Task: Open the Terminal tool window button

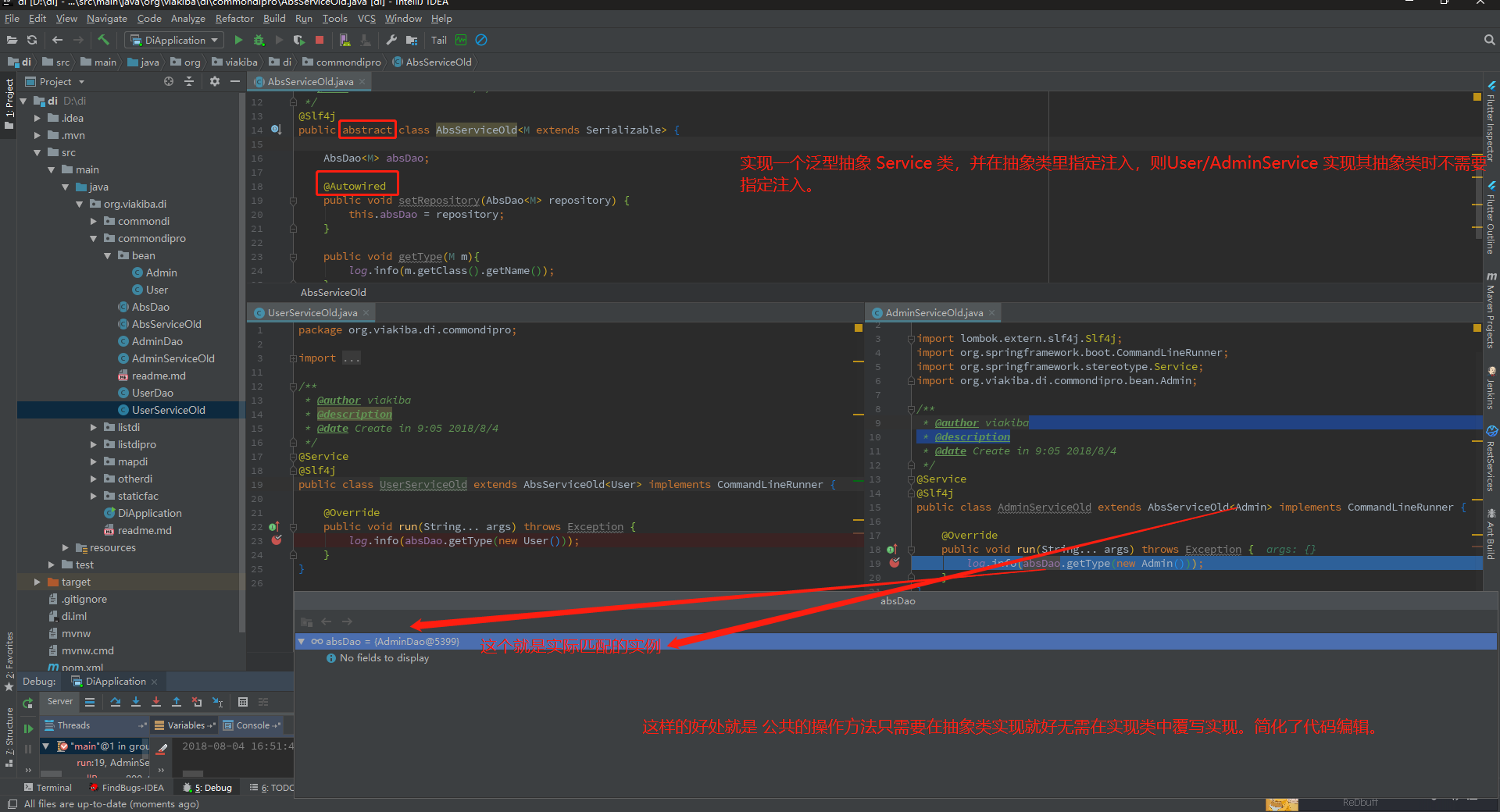Action: click(48, 788)
